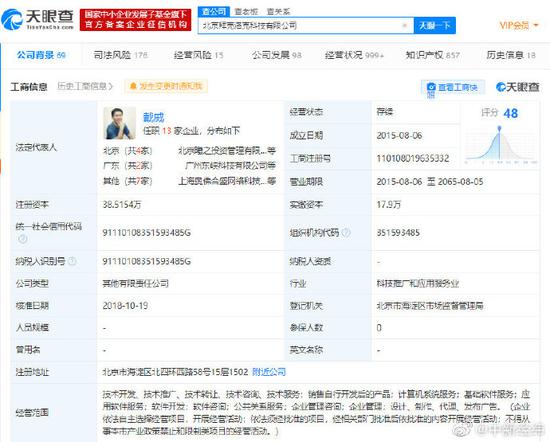This screenshot has height=442, width=550.
Task: Open the red official credit agency banner
Action: pyautogui.click(x=135, y=20)
